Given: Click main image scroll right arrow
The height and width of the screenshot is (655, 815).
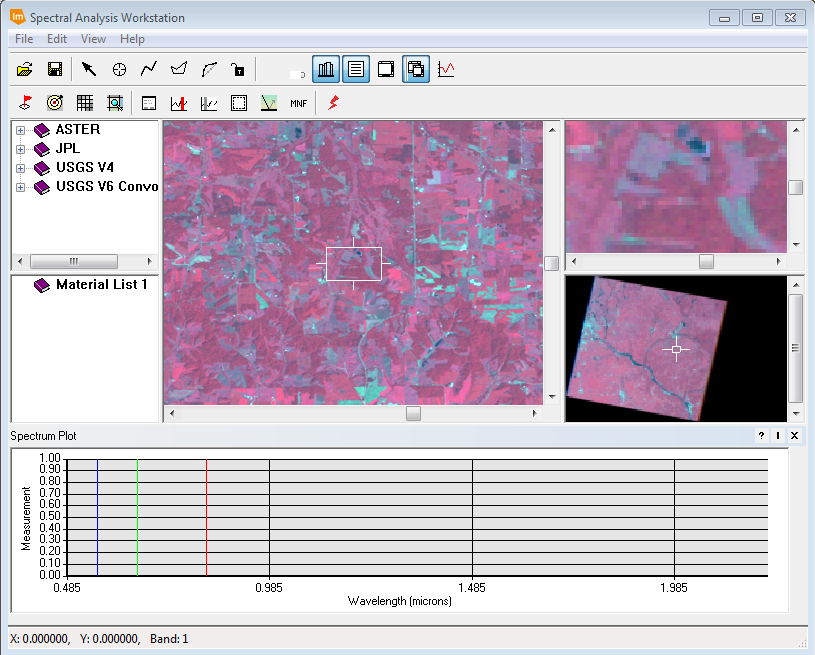Looking at the screenshot, I should [535, 413].
